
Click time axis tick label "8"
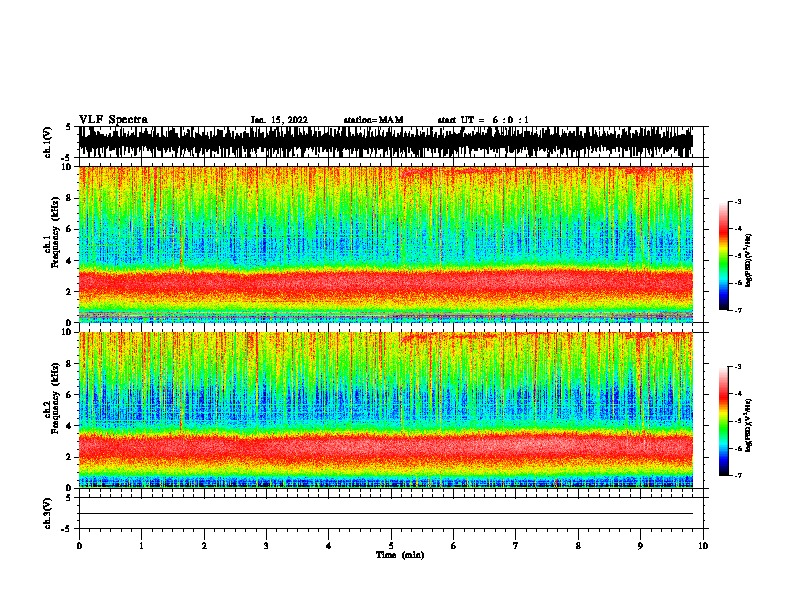pyautogui.click(x=578, y=546)
